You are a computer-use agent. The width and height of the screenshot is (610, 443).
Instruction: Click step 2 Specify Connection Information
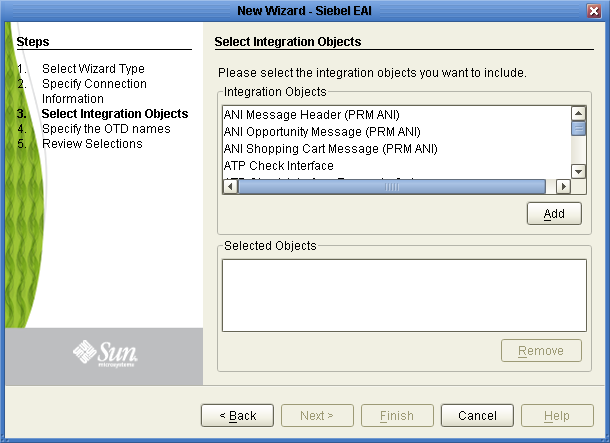(x=94, y=91)
